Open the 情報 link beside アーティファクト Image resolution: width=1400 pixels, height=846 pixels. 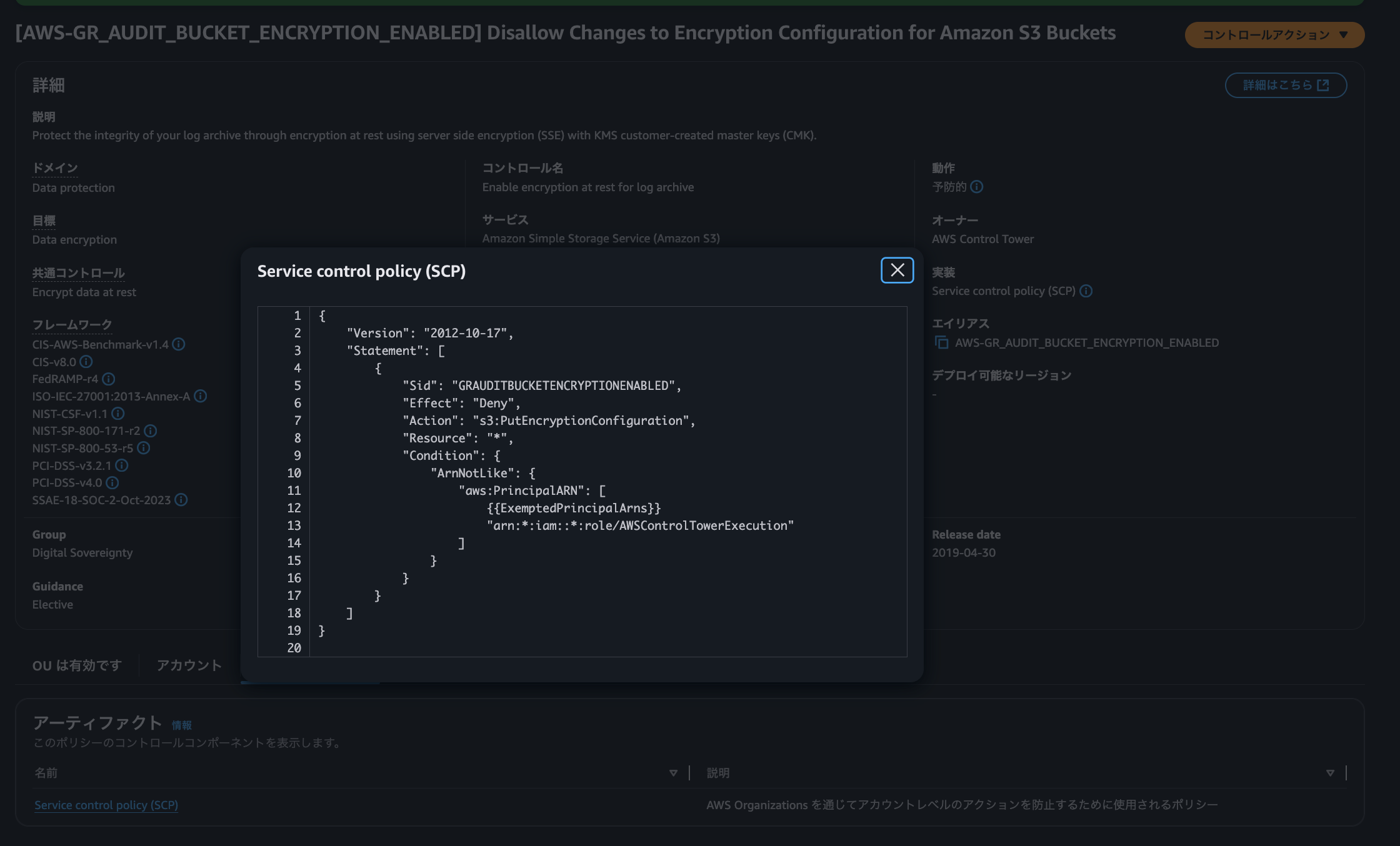click(182, 725)
